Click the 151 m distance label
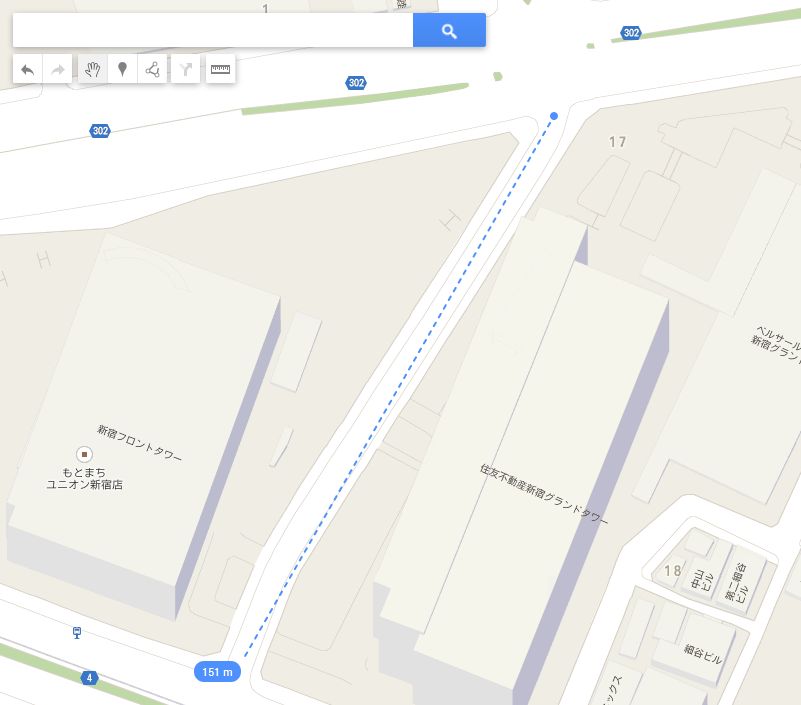The width and height of the screenshot is (801, 705). [x=217, y=672]
